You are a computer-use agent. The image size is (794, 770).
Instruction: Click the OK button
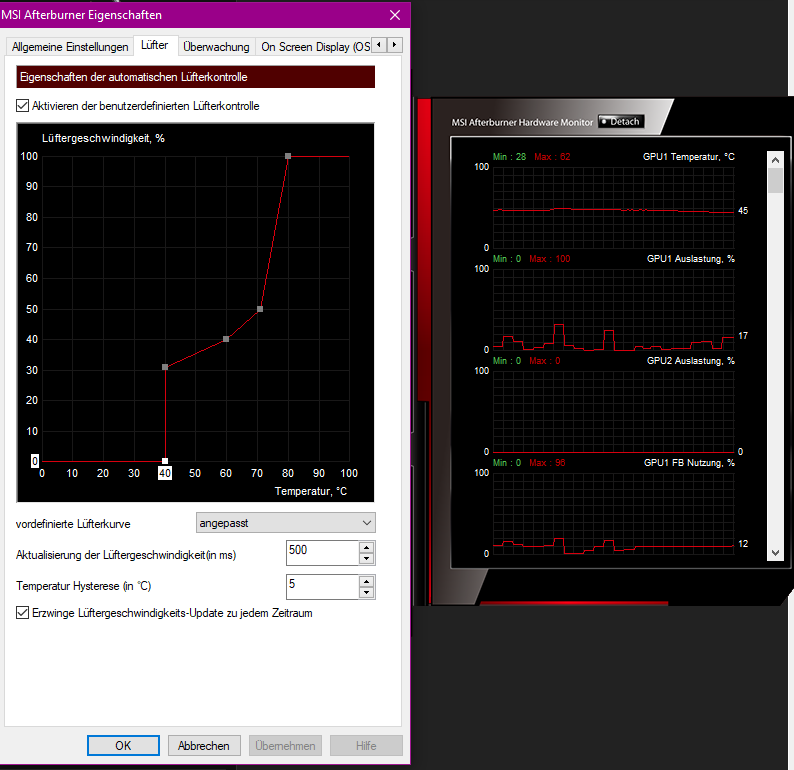click(123, 745)
